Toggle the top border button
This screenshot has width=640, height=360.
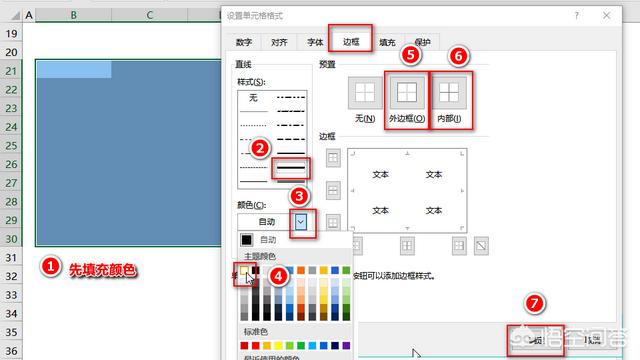pyautogui.click(x=333, y=158)
